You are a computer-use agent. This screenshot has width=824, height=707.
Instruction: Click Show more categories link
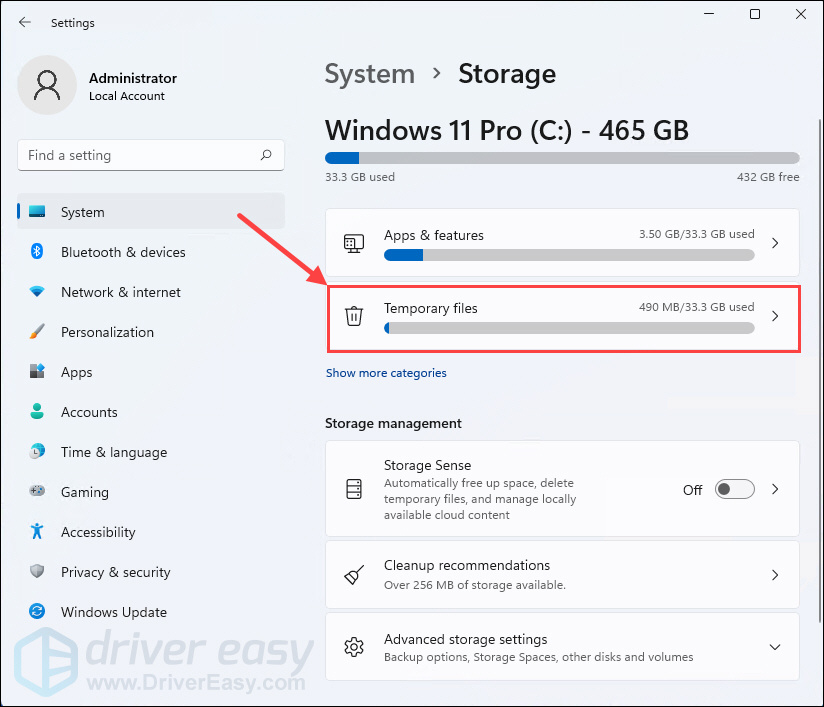[386, 373]
